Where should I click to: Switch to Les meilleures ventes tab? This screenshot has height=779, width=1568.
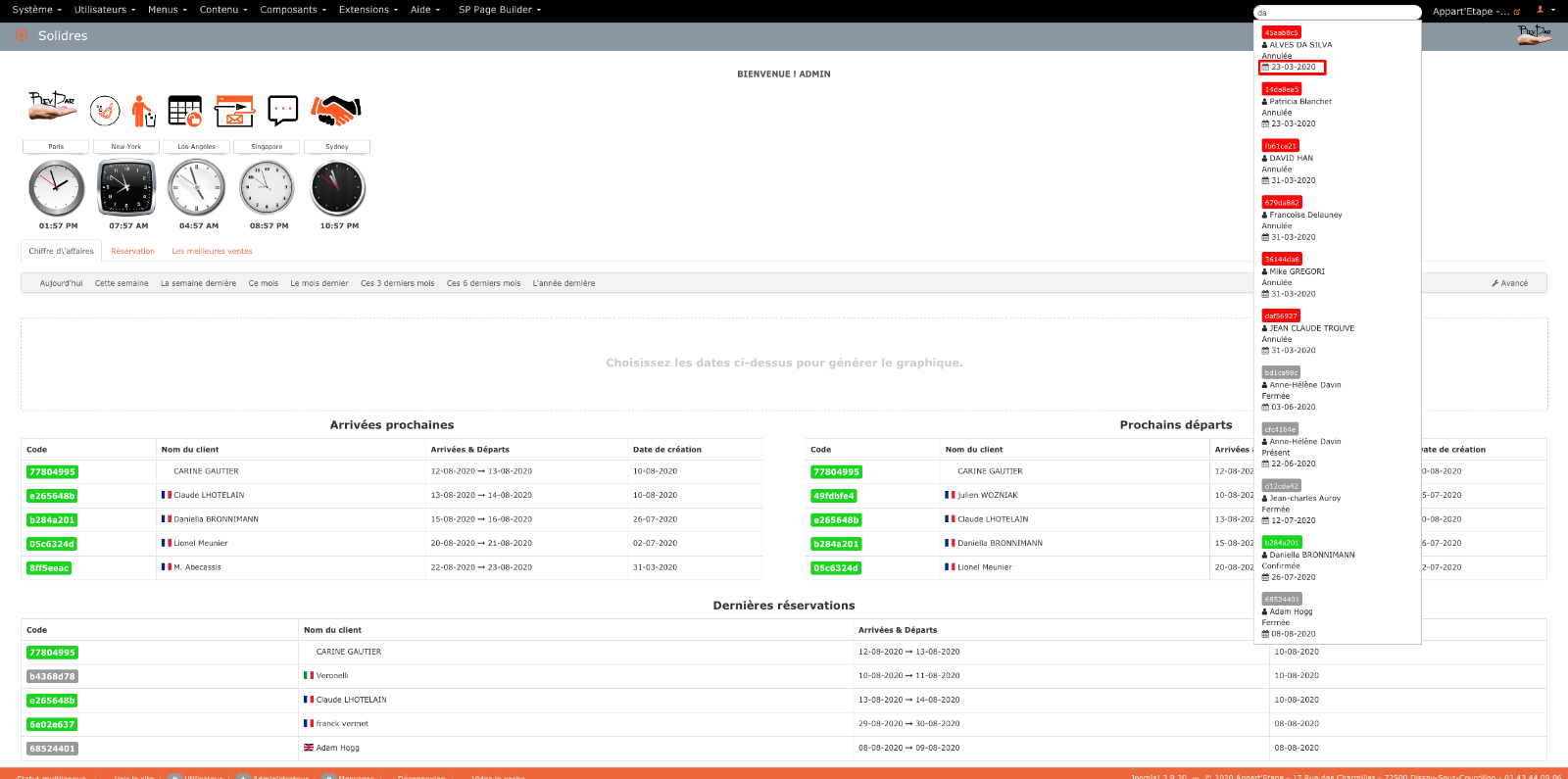tap(212, 252)
